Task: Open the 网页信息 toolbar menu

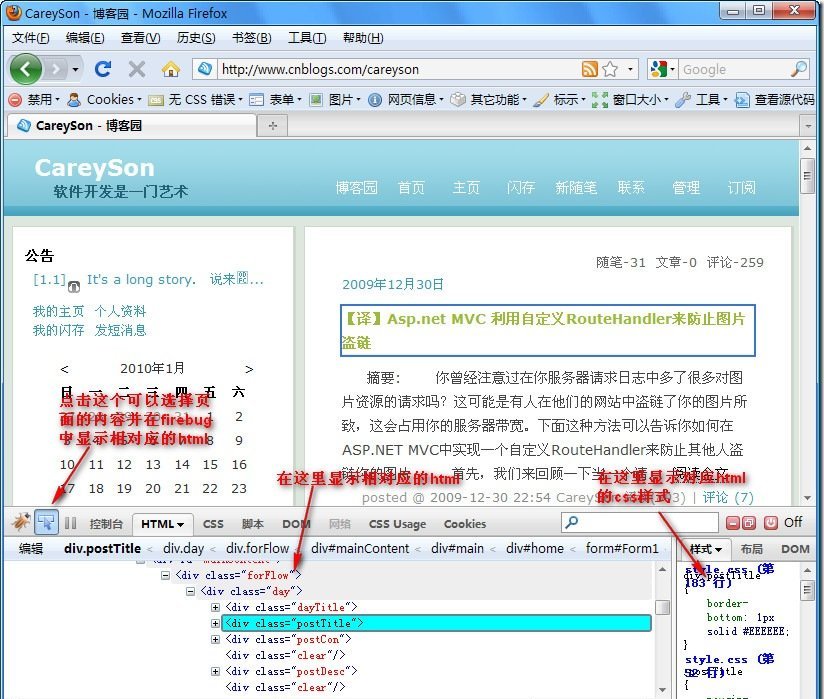Action: 406,99
